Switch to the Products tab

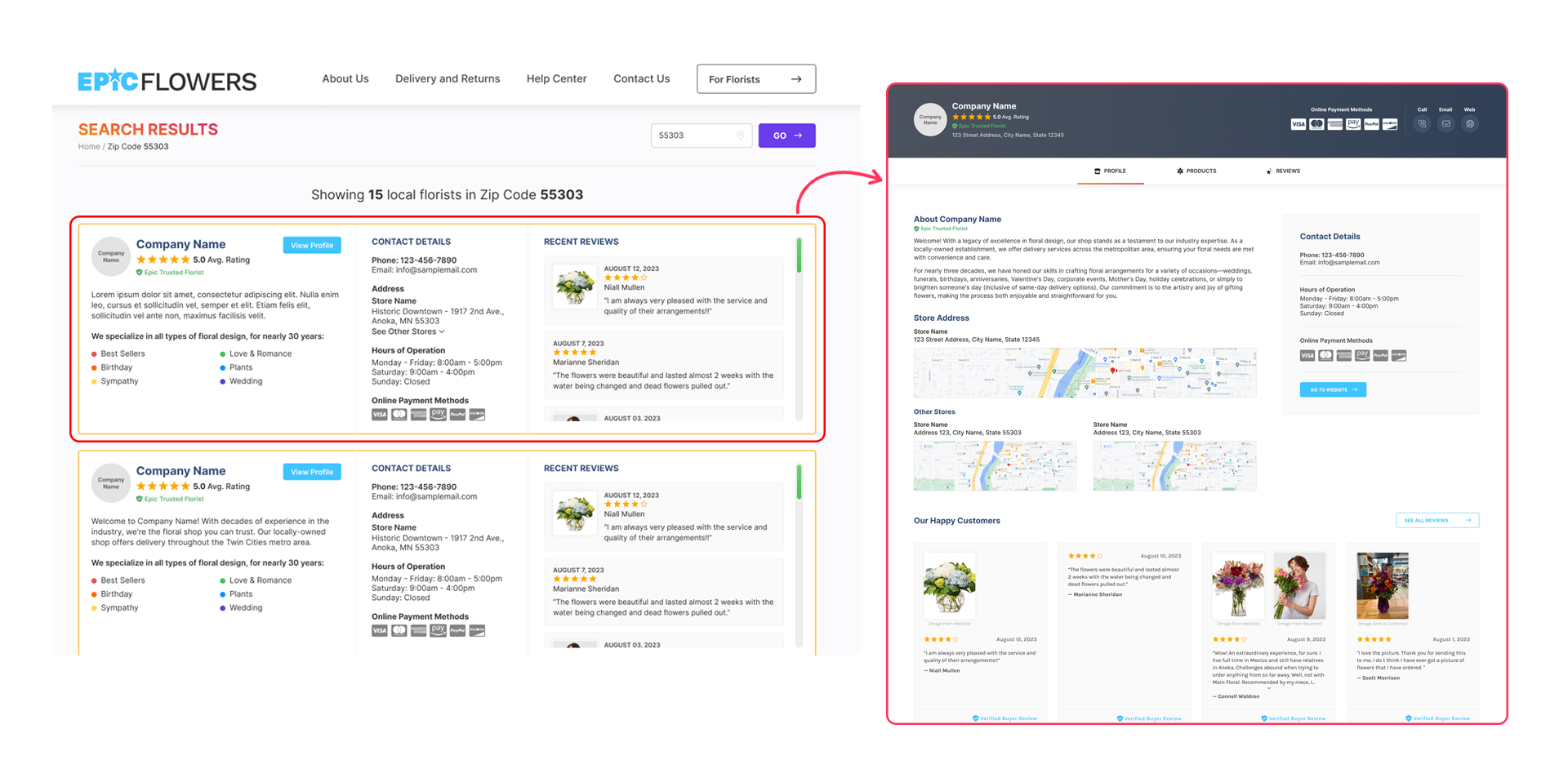tap(1196, 171)
